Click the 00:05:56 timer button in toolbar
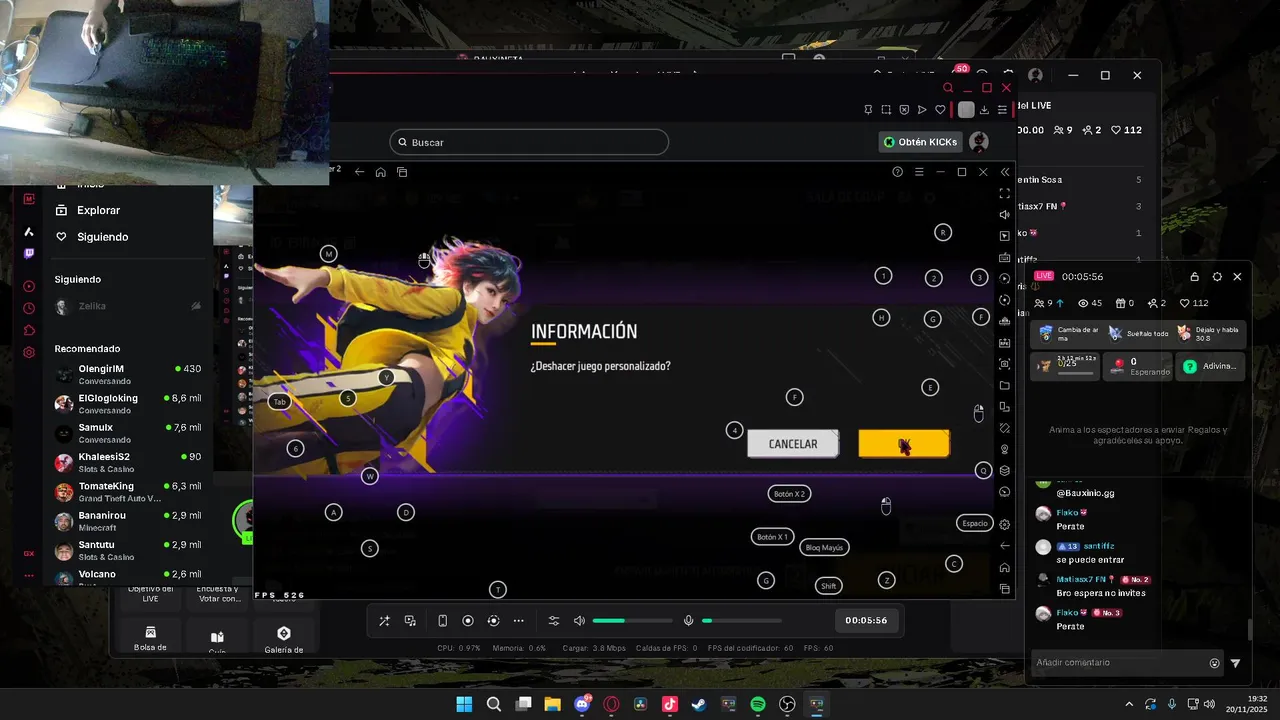This screenshot has width=1280, height=720. [x=866, y=620]
